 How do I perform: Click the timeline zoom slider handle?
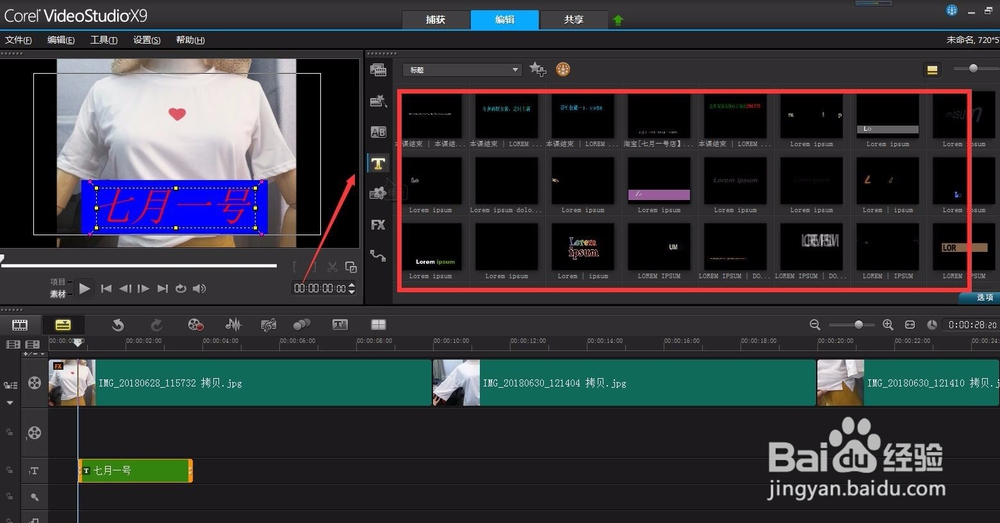[x=858, y=325]
